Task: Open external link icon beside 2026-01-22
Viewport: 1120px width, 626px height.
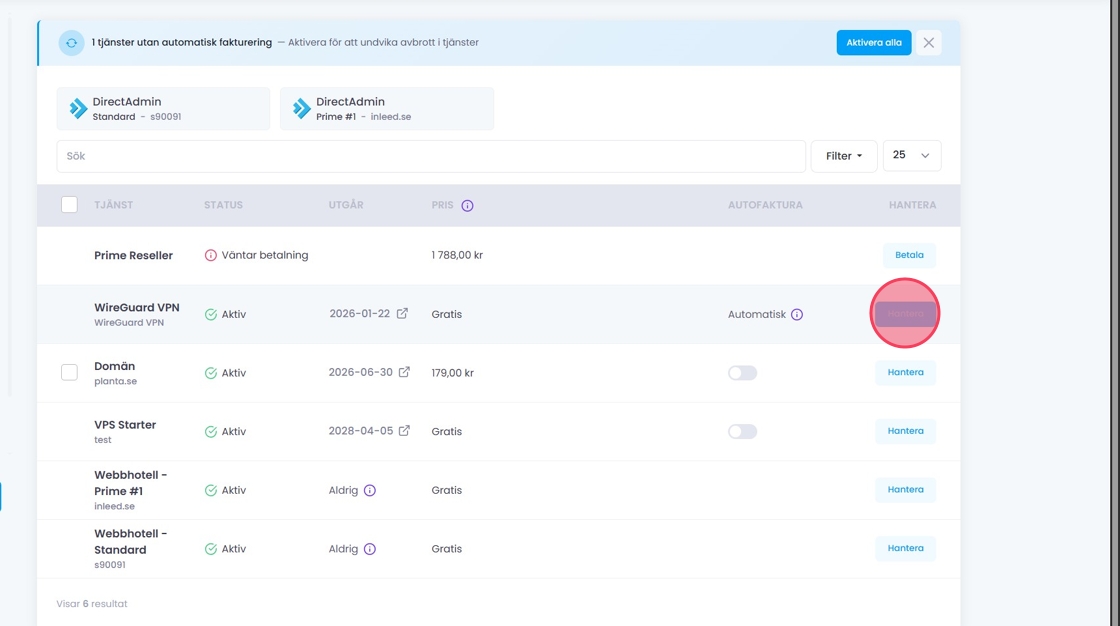Action: [402, 314]
